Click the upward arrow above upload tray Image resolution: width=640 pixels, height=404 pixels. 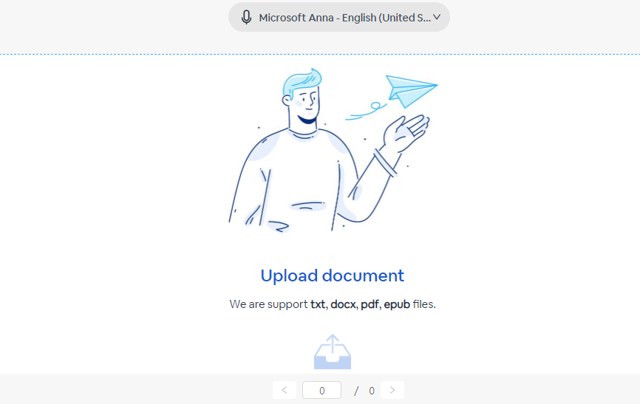tap(333, 344)
